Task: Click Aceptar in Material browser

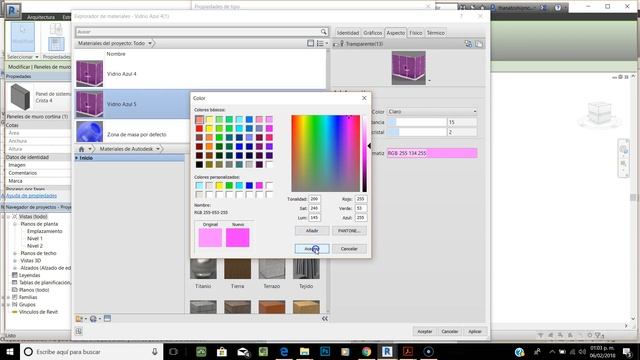Action: [x=424, y=331]
